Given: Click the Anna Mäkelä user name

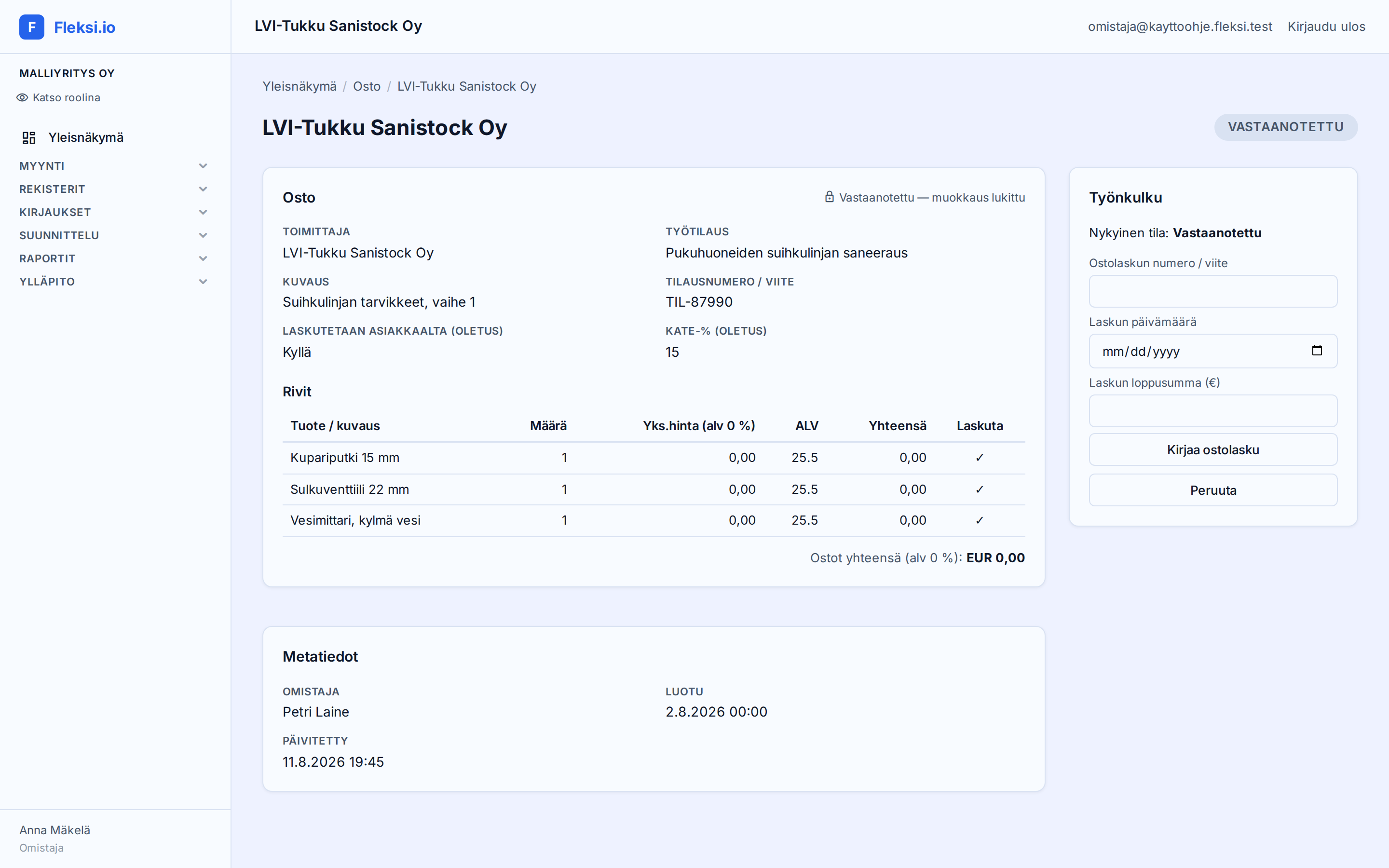Looking at the screenshot, I should 54,830.
